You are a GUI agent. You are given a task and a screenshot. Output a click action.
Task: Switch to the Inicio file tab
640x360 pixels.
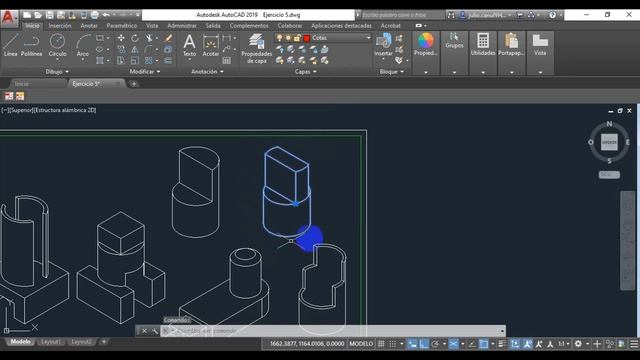click(x=22, y=84)
